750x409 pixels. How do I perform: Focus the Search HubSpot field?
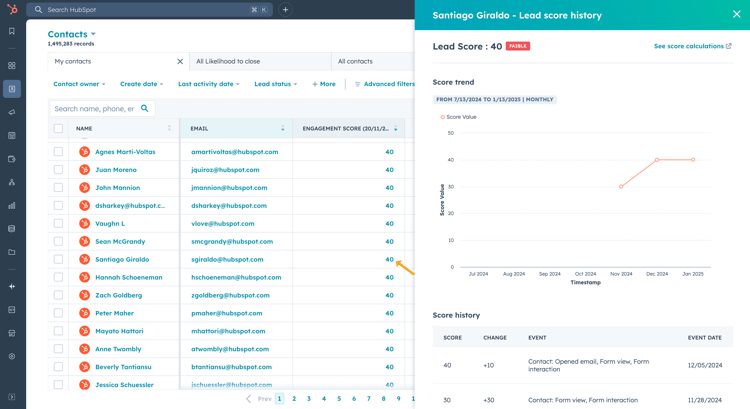(149, 10)
